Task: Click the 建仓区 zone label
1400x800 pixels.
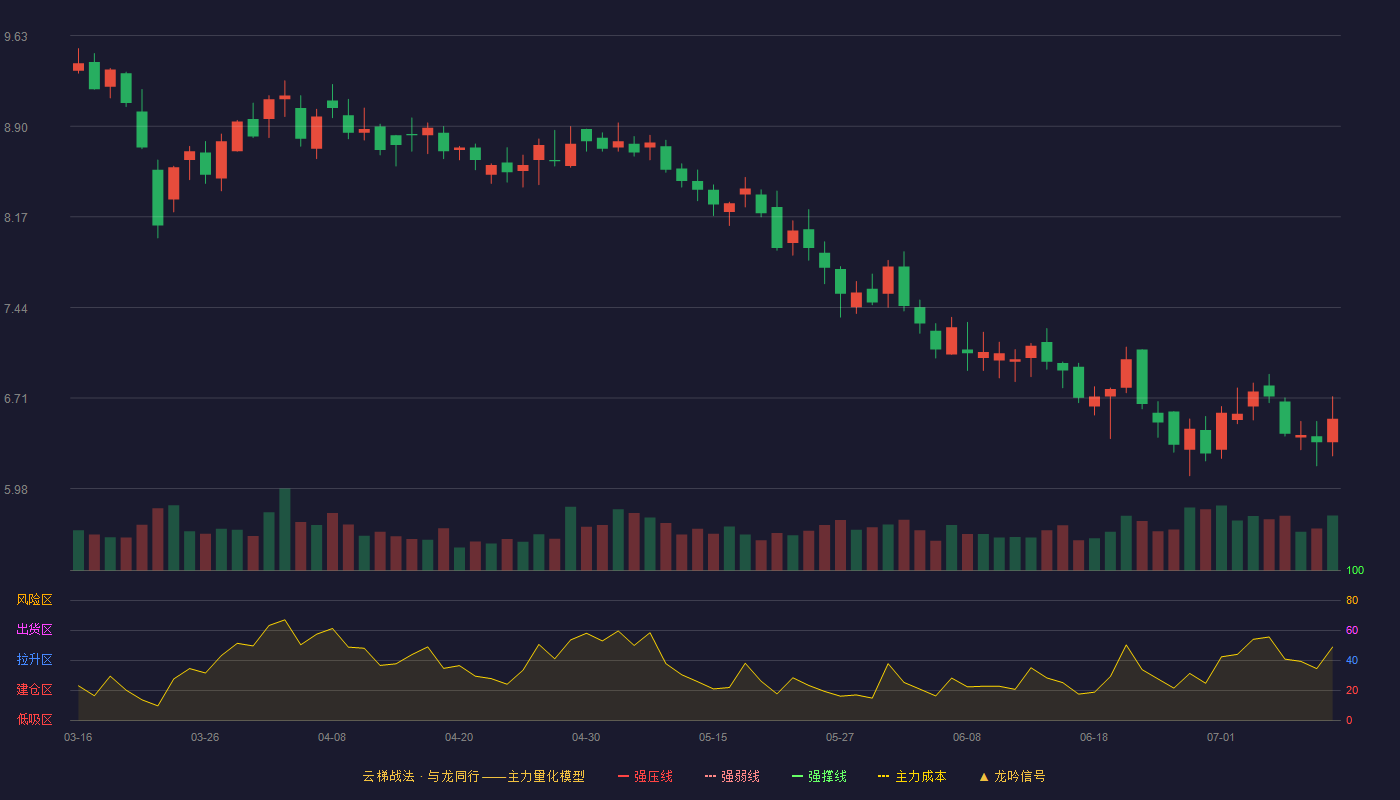Action: pyautogui.click(x=34, y=690)
